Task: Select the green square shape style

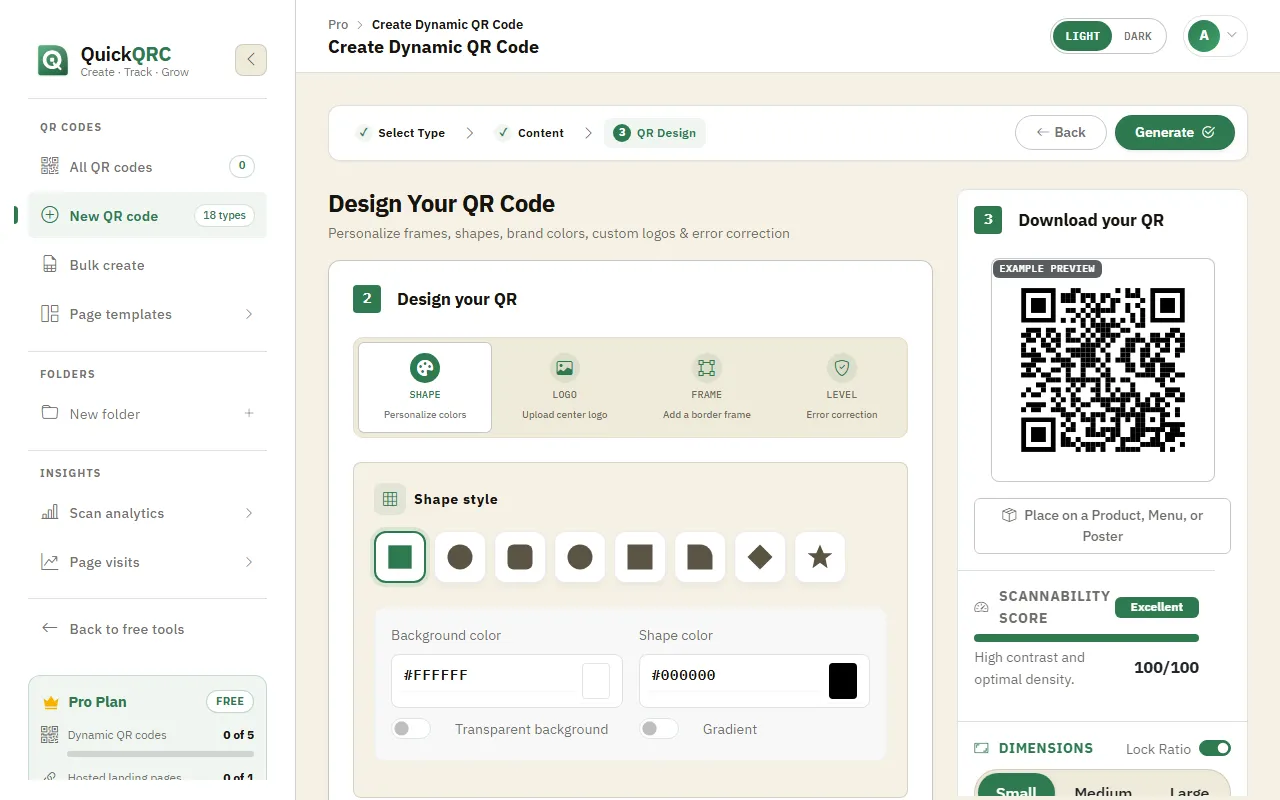Action: [x=400, y=557]
